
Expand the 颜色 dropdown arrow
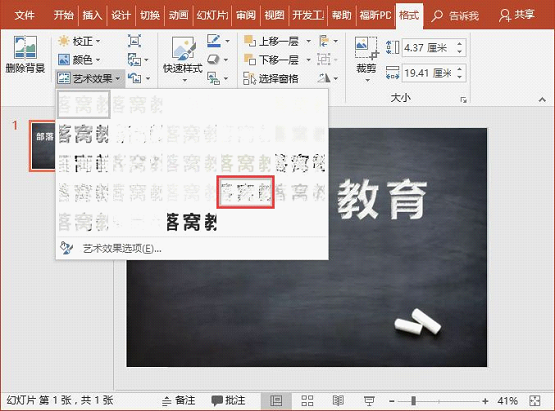[x=98, y=60]
